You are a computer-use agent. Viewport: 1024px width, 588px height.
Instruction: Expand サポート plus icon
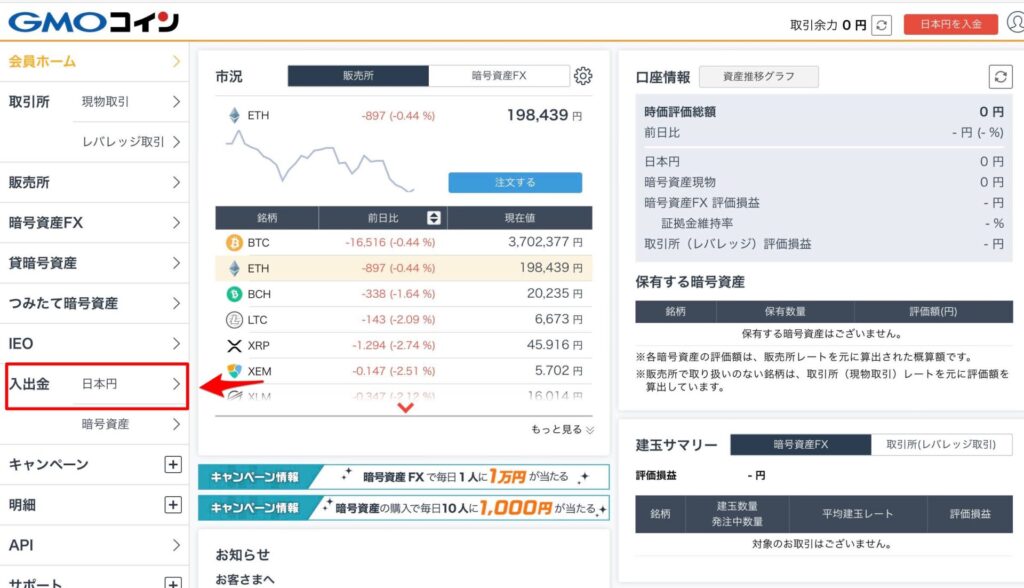coord(172,582)
